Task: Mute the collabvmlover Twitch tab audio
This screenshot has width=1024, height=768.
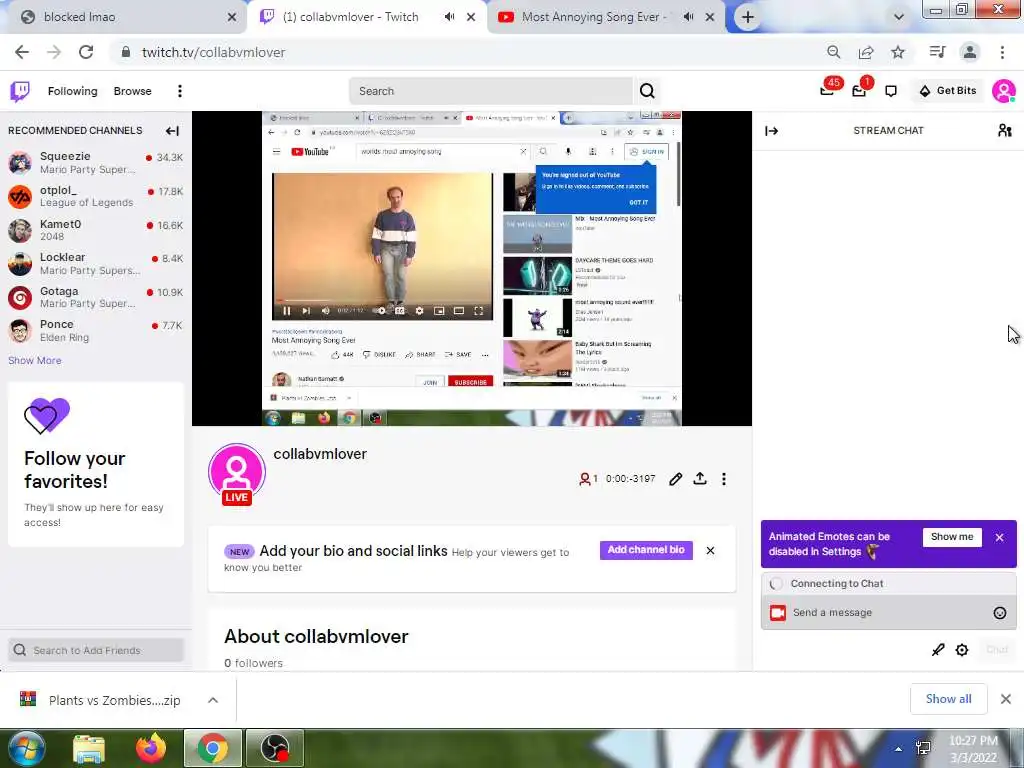Action: [x=449, y=17]
